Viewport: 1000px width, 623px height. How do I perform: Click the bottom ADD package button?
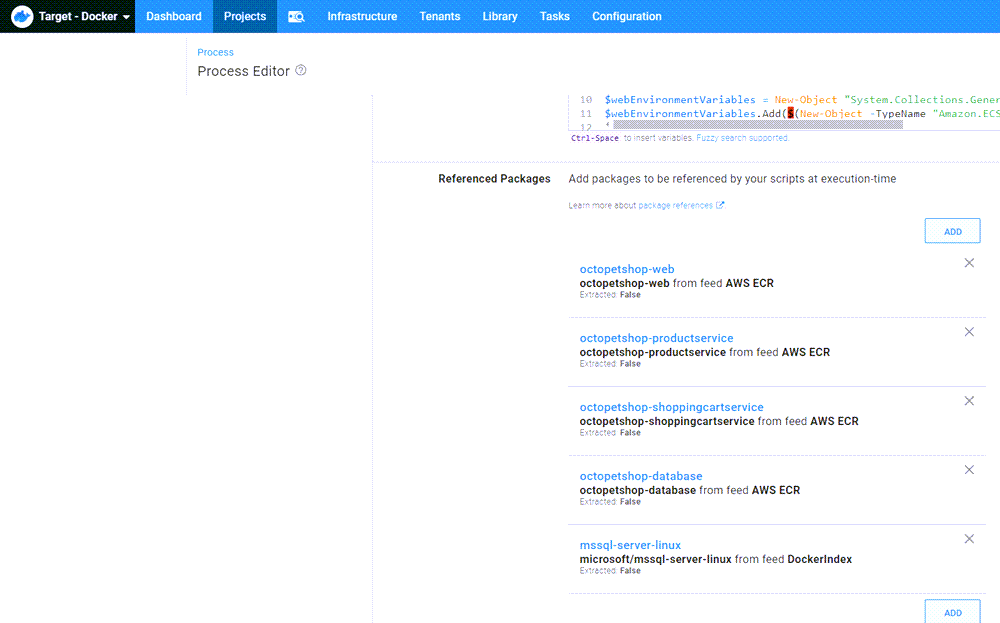pyautogui.click(x=952, y=611)
